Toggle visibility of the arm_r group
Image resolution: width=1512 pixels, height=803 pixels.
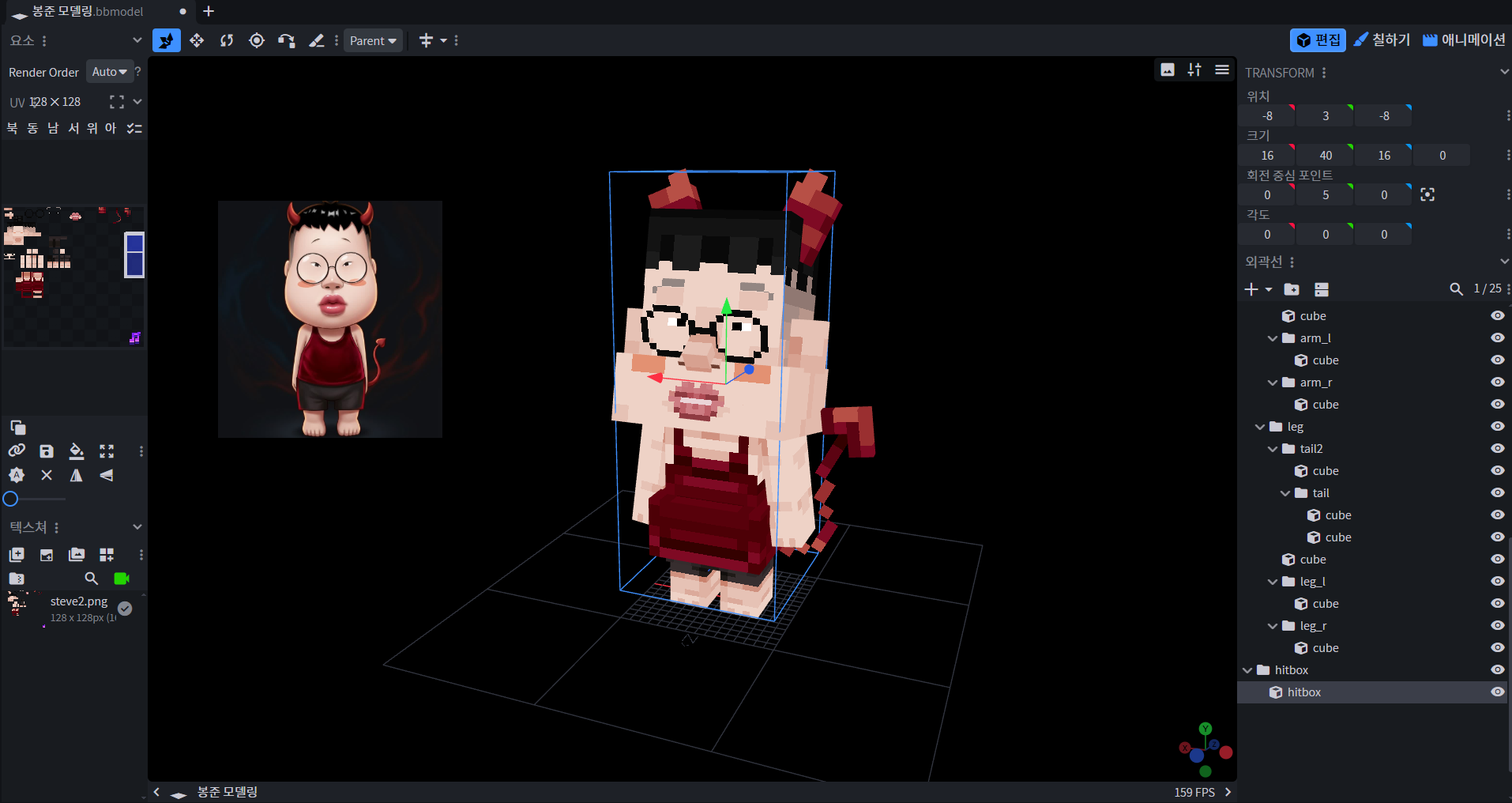coord(1497,383)
